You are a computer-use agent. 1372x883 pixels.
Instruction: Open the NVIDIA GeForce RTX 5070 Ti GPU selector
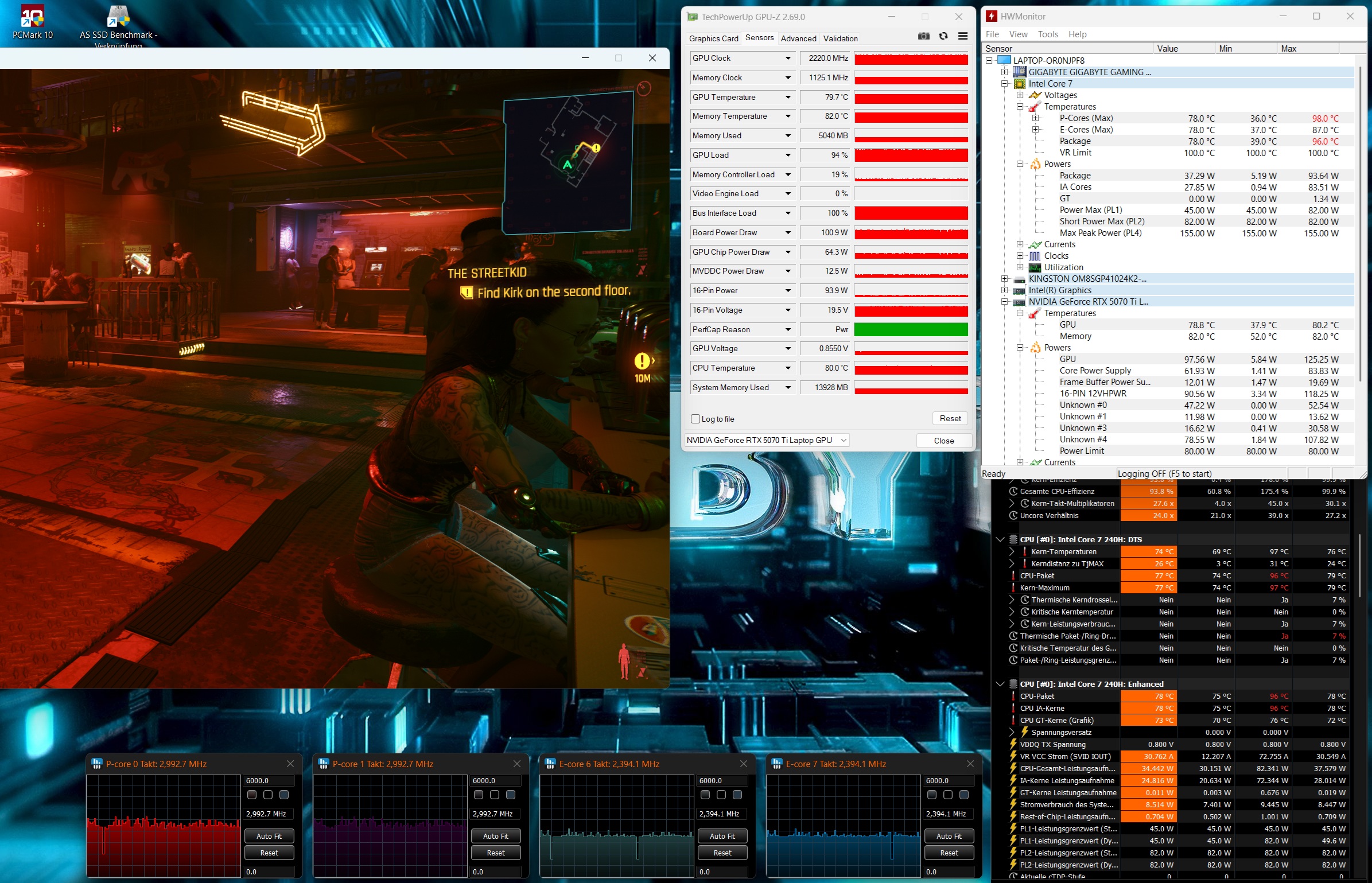pos(767,440)
